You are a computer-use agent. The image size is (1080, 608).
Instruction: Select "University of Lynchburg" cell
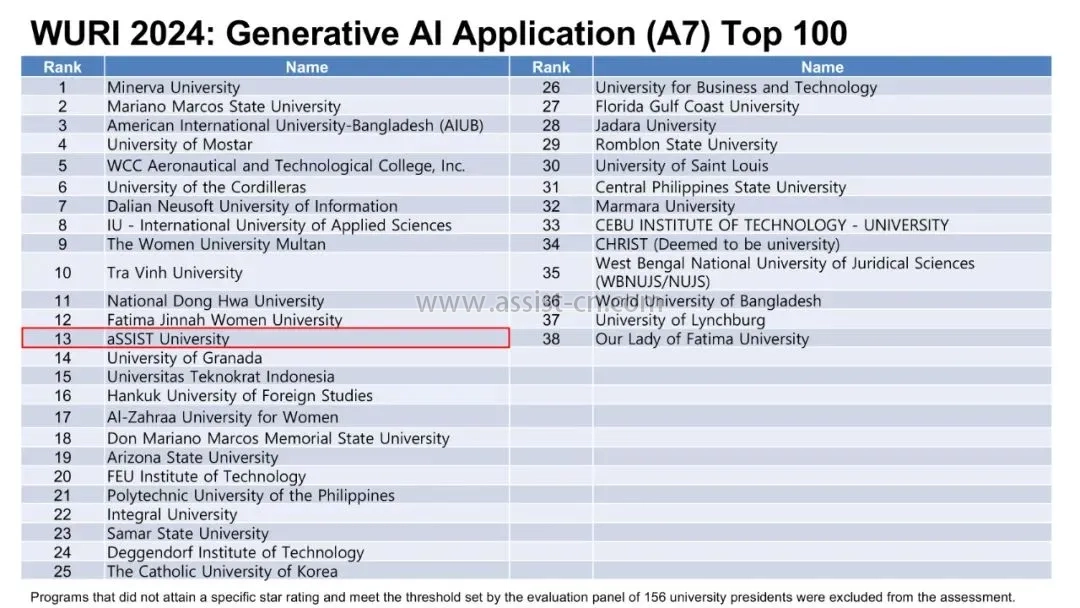pos(681,320)
